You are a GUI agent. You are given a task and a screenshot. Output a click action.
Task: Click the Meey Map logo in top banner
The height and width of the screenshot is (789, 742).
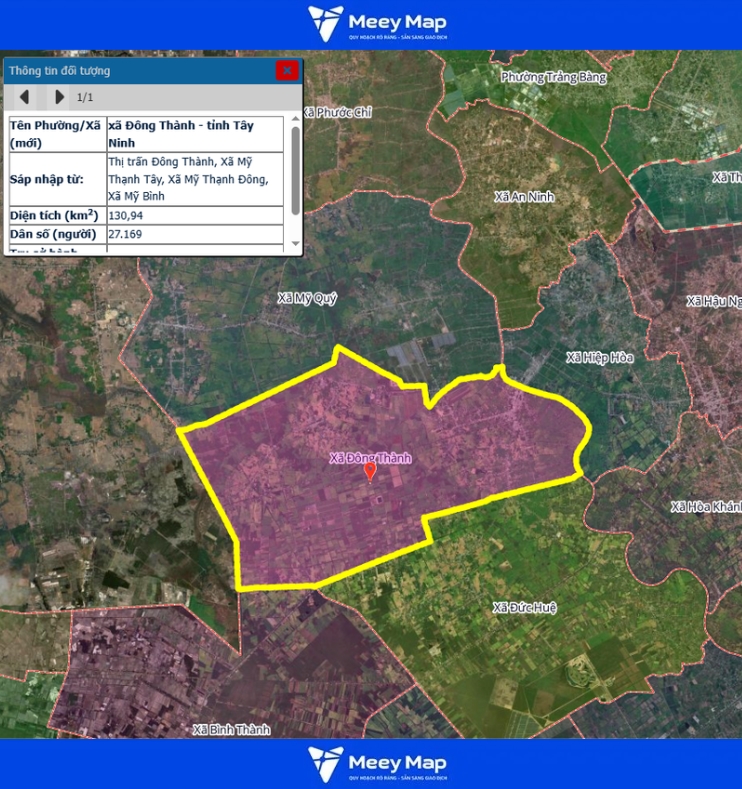(377, 23)
